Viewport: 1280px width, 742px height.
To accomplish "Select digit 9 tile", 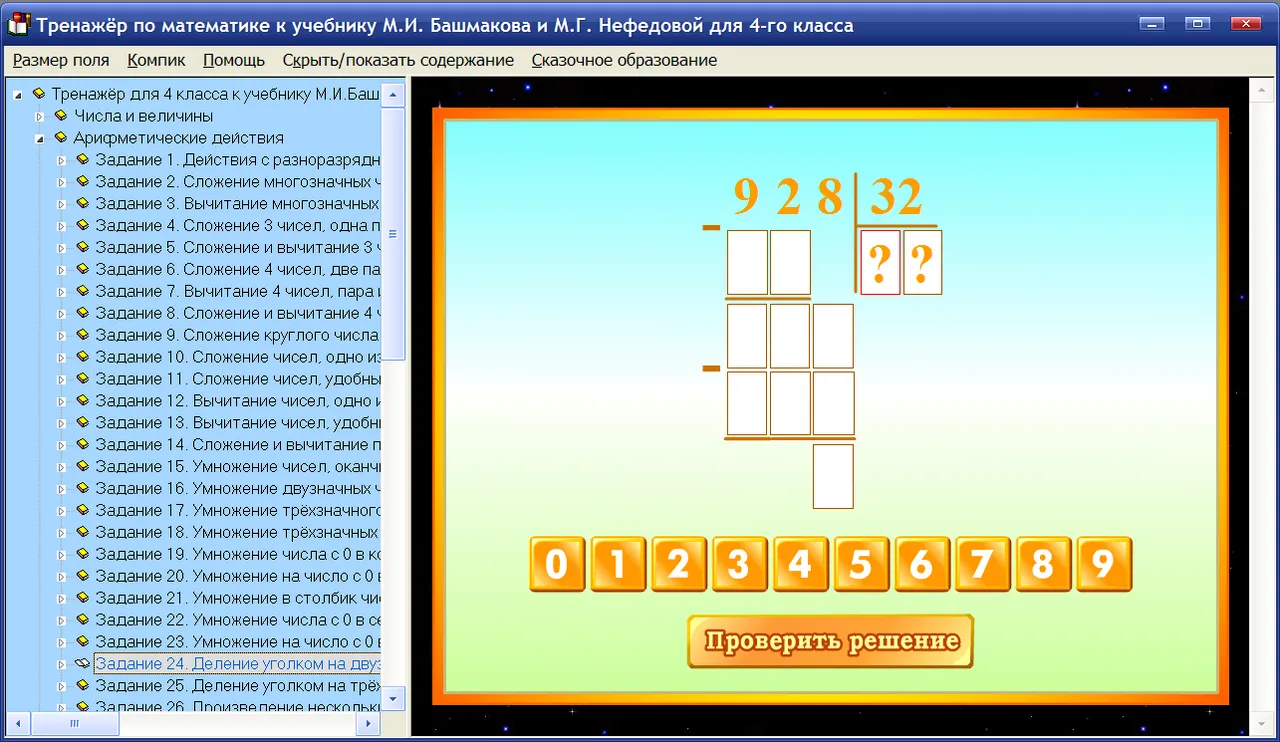I will (x=1103, y=565).
